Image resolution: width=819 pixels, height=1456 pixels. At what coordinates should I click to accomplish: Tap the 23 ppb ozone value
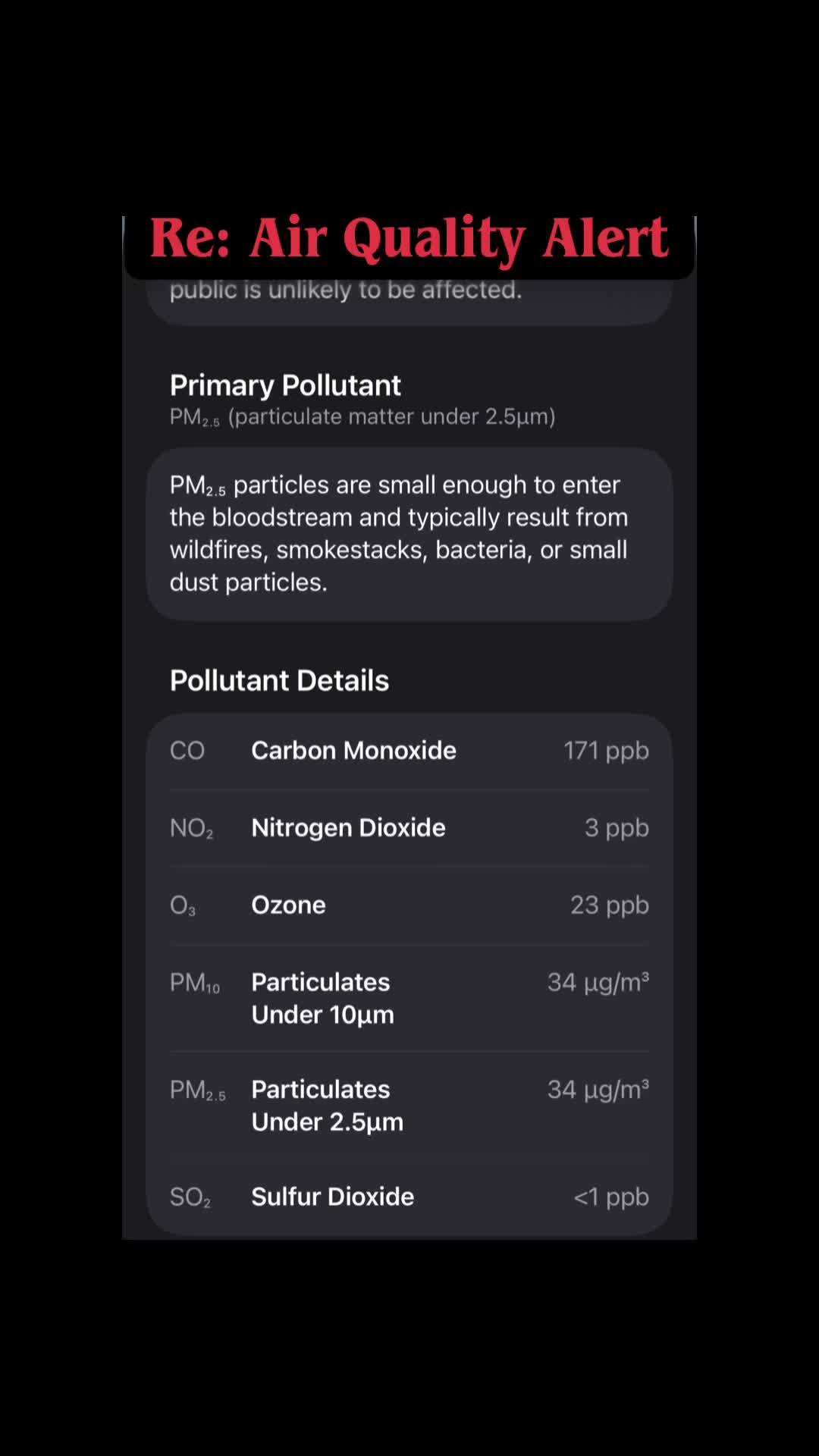click(x=610, y=905)
